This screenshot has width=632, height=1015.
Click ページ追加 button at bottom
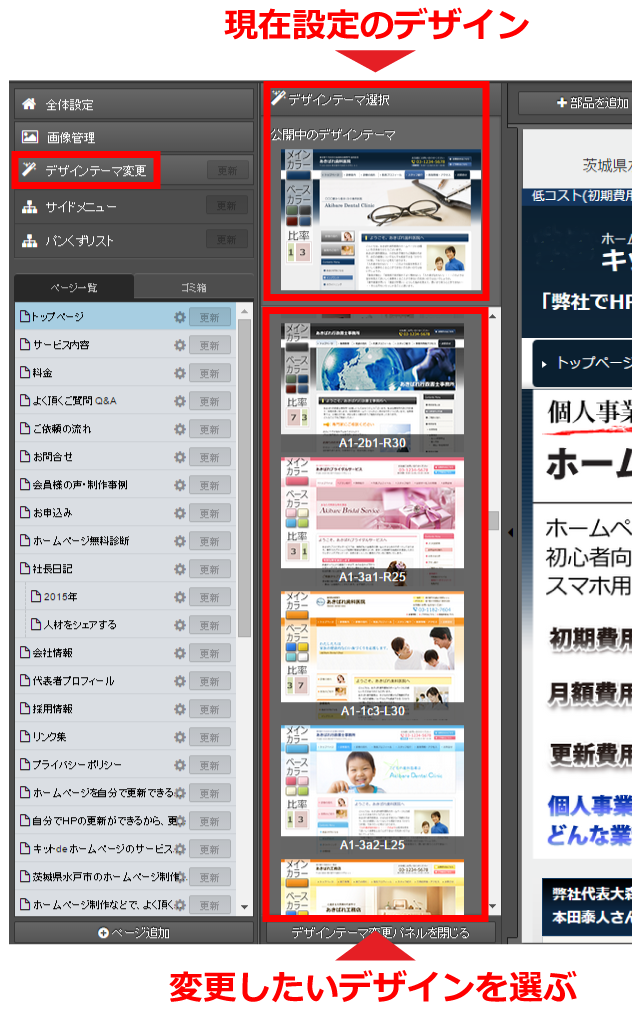[x=133, y=932]
